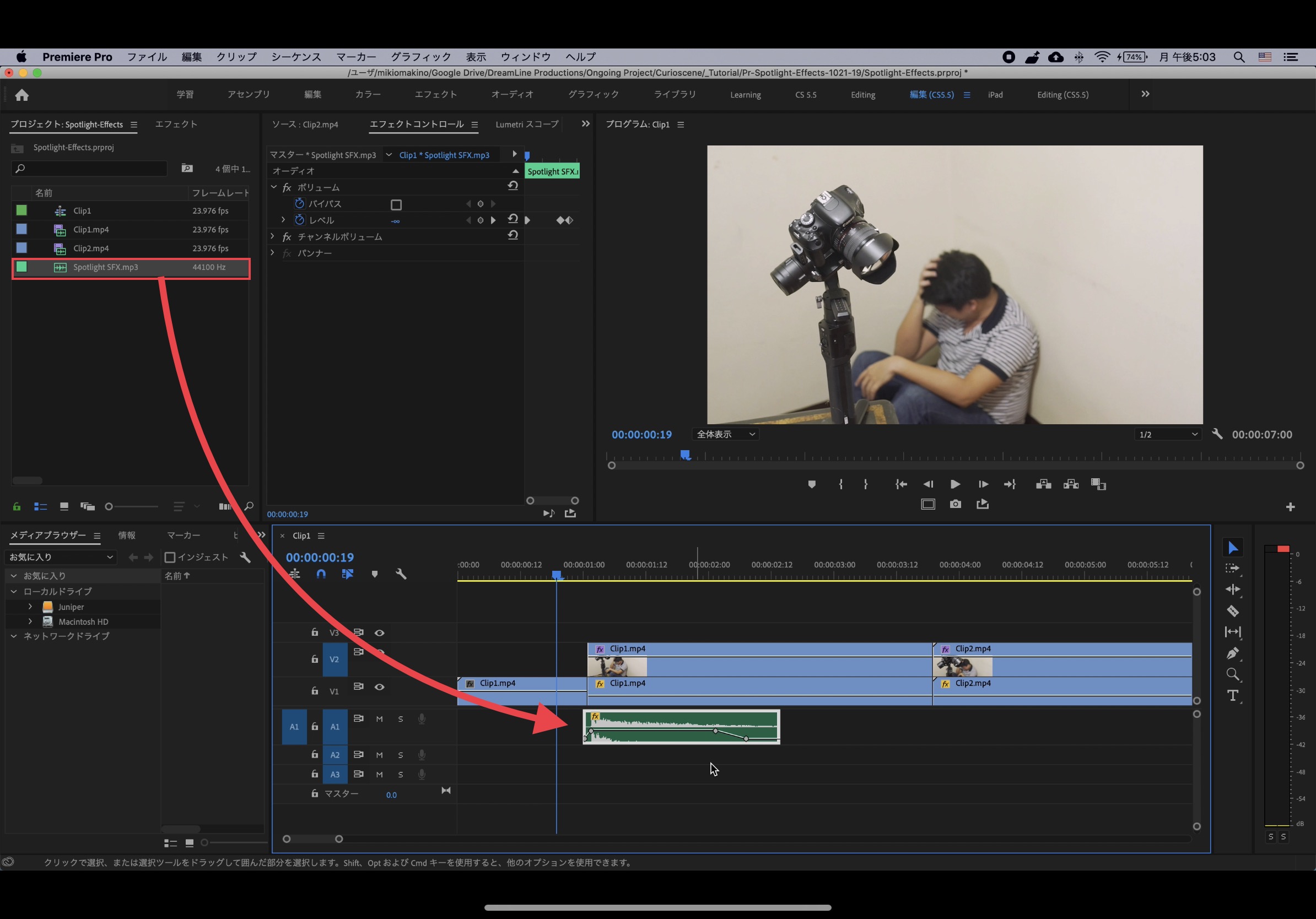Select the Razor tool
Viewport: 1316px width, 919px height.
tap(1232, 611)
